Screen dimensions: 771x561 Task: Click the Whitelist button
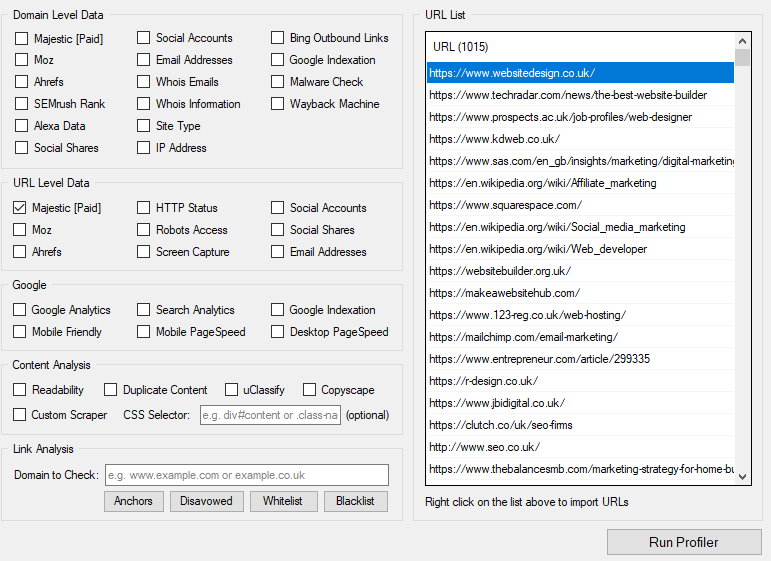click(x=283, y=501)
